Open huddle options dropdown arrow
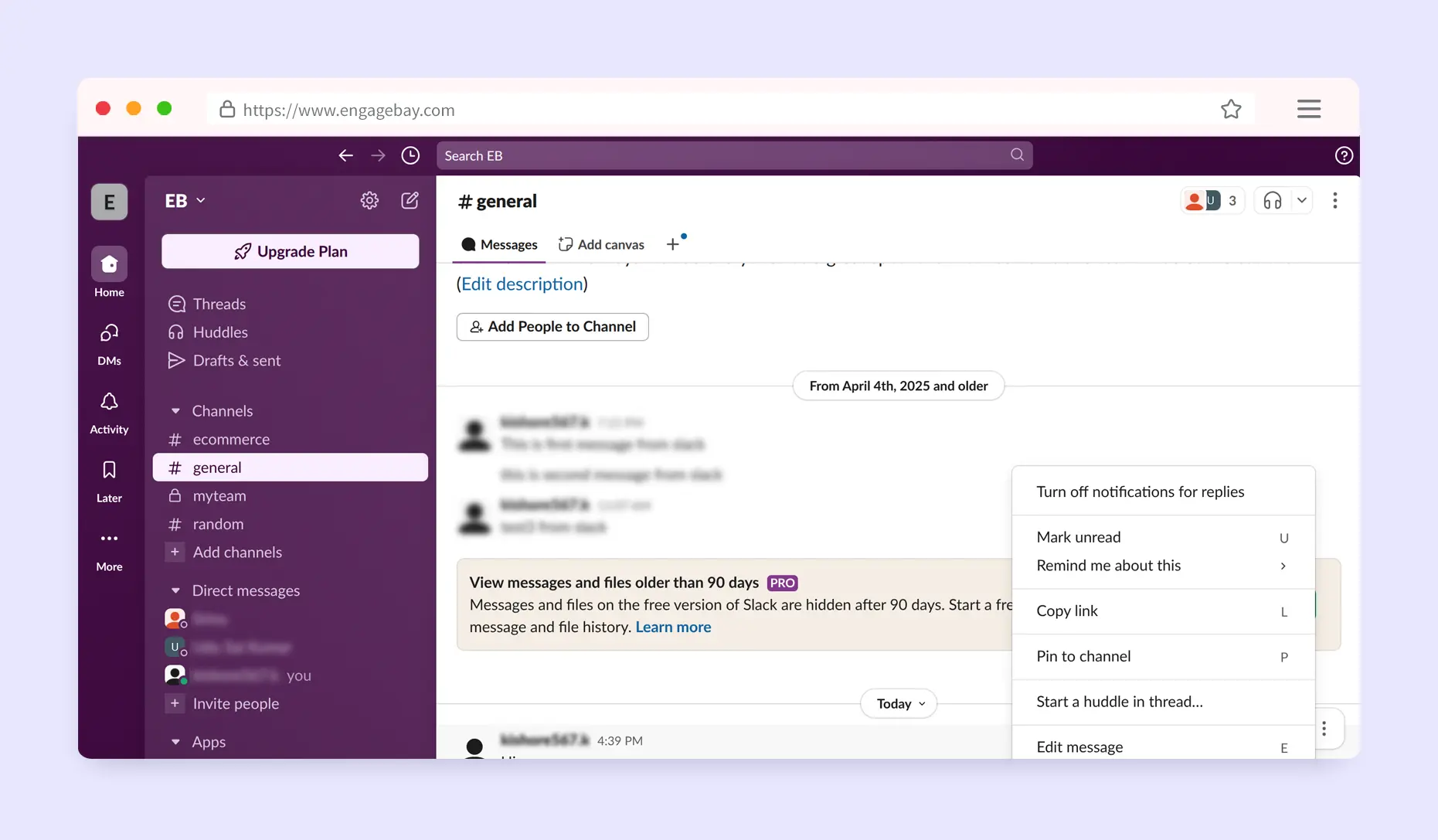The image size is (1438, 840). [1301, 201]
